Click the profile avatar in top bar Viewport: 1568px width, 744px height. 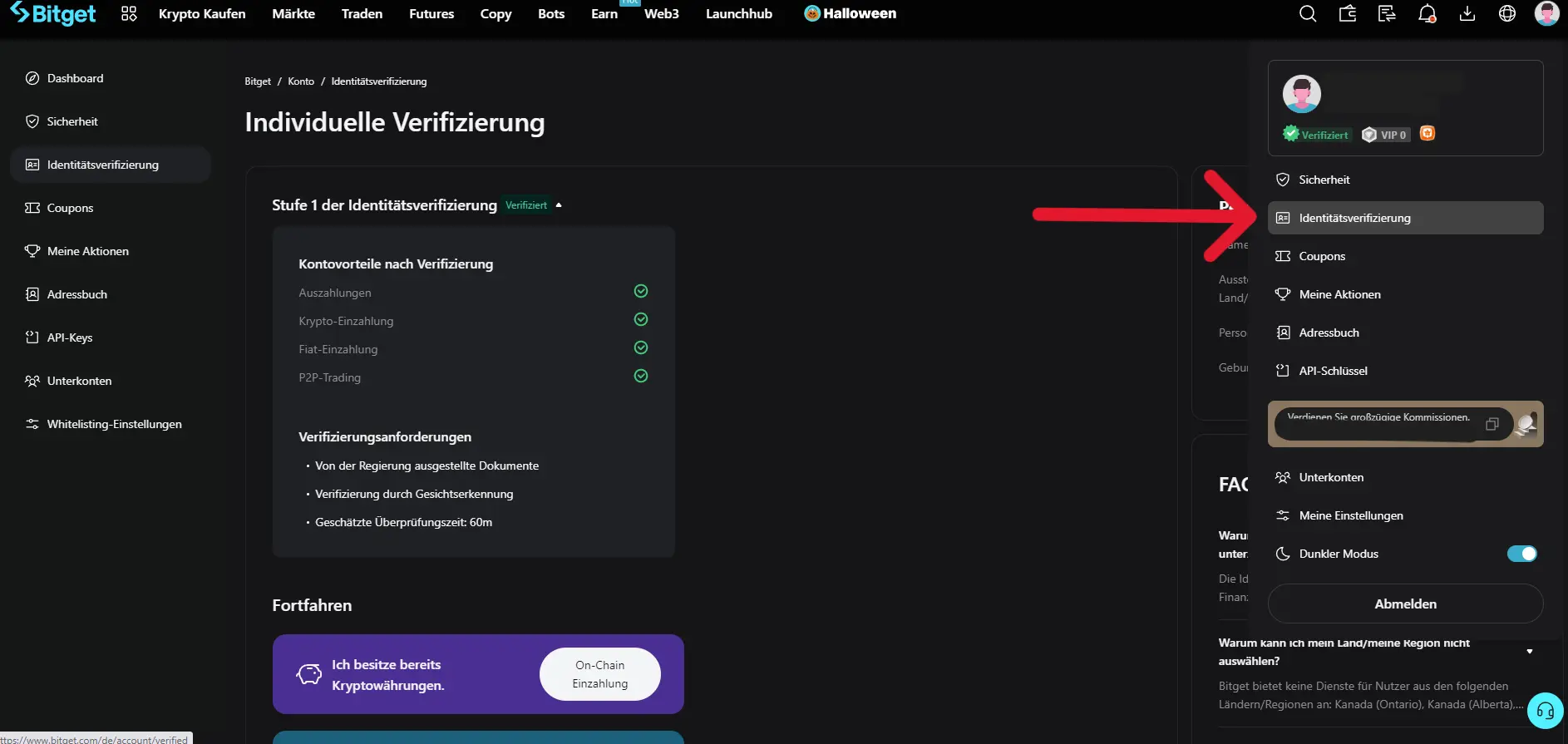click(x=1546, y=13)
